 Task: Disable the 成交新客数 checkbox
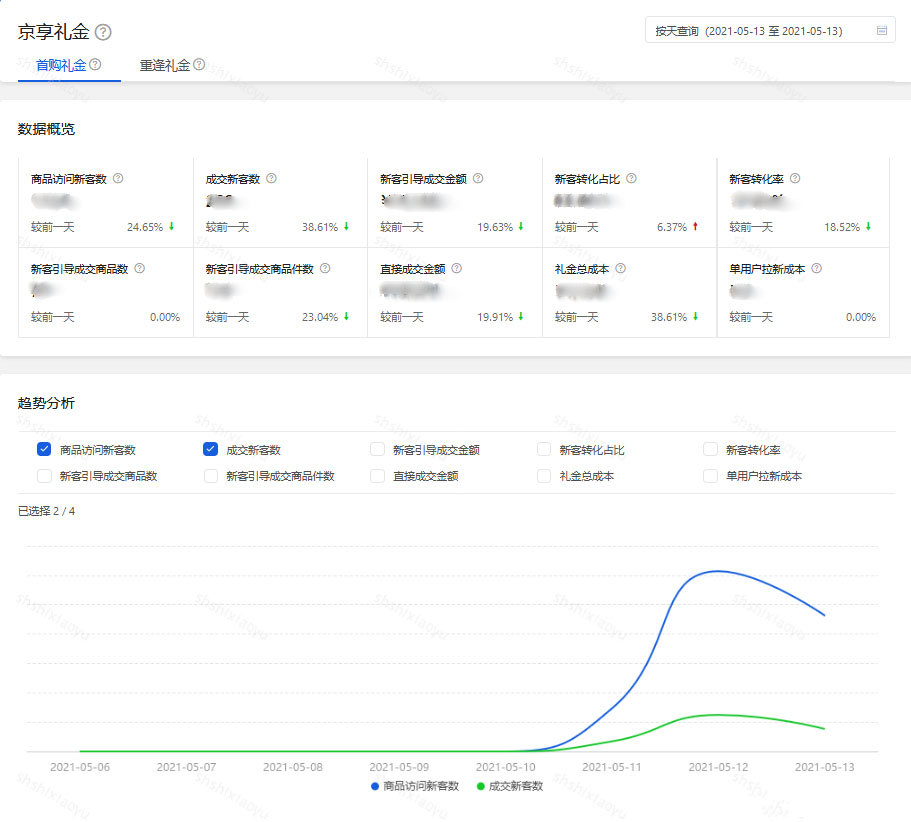click(x=210, y=449)
